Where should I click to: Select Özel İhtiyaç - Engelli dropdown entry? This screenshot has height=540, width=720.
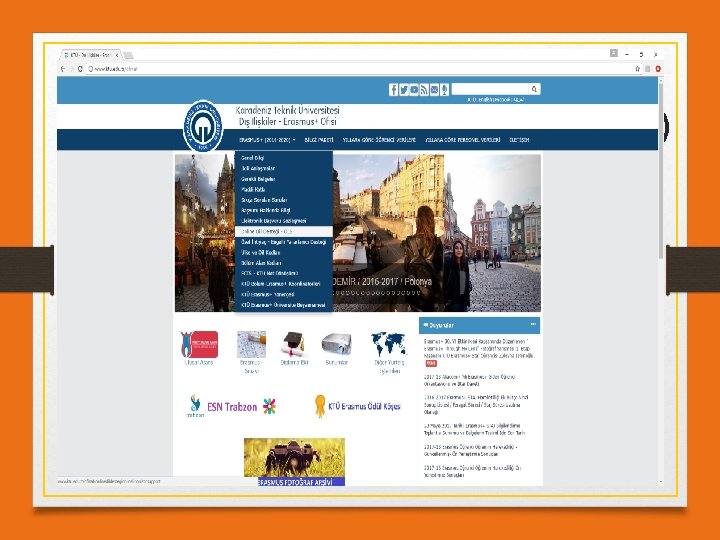click(x=284, y=242)
